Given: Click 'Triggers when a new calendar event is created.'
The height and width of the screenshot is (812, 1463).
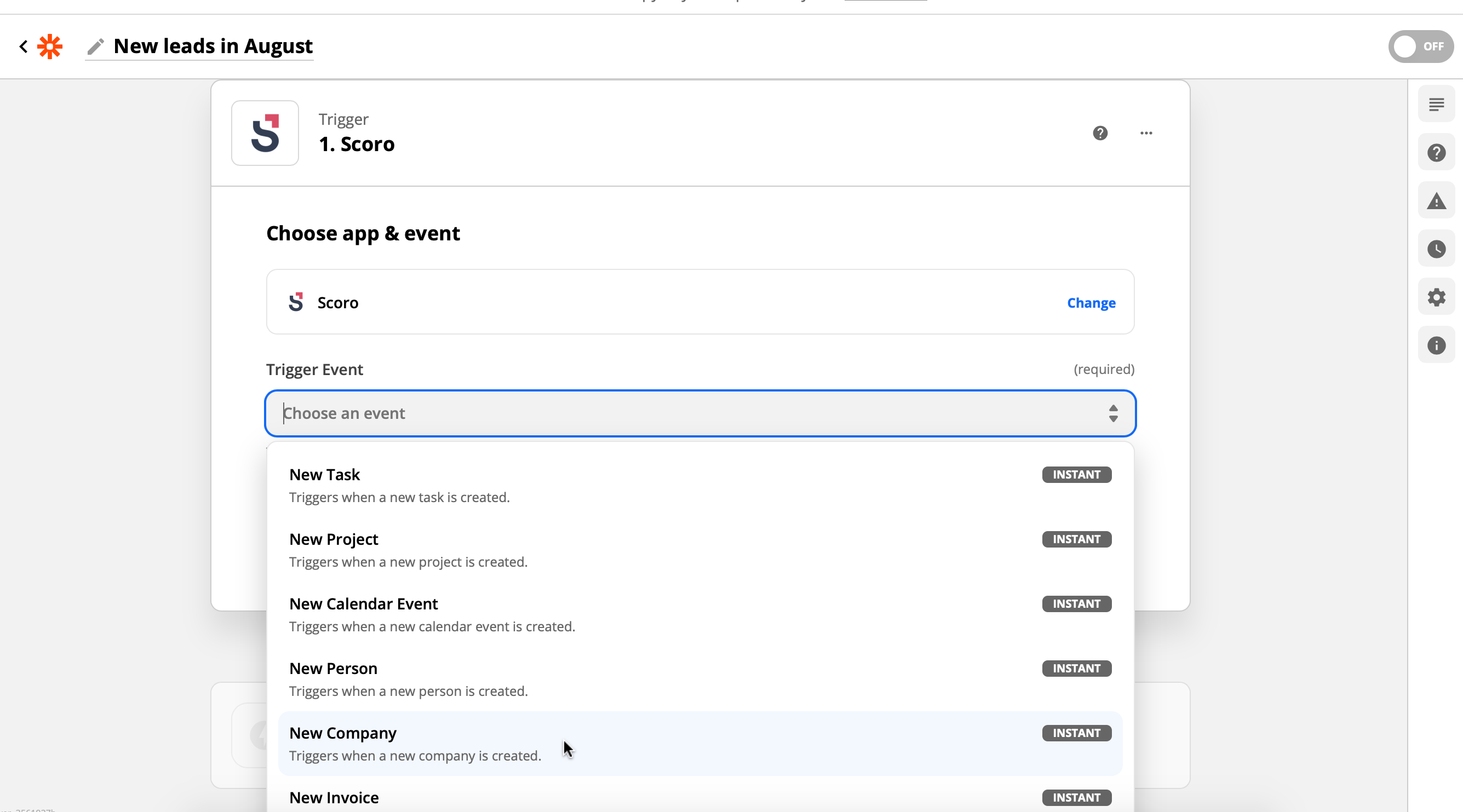Looking at the screenshot, I should (x=432, y=627).
